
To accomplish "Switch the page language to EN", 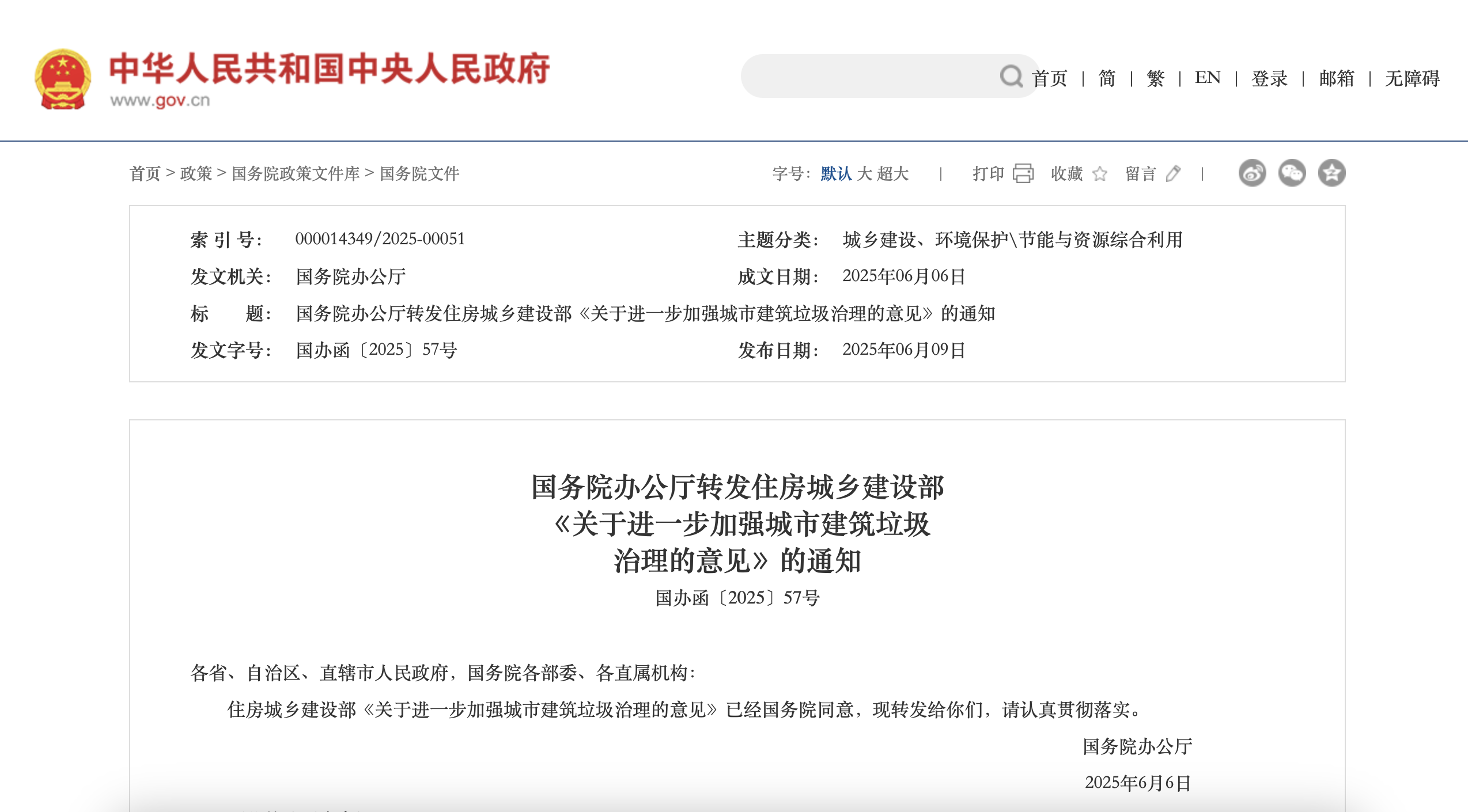I will click(1206, 78).
